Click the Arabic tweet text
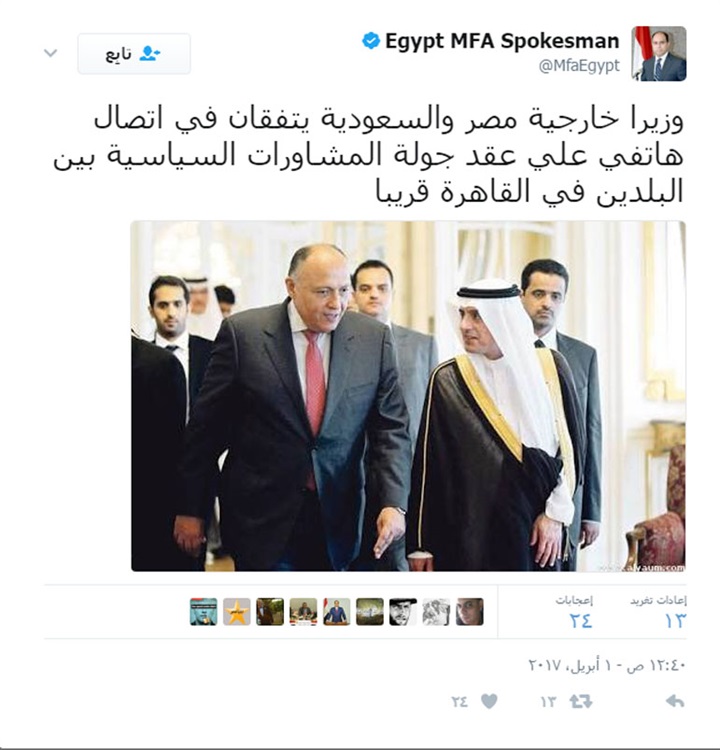This screenshot has height=750, width=720. click(368, 155)
